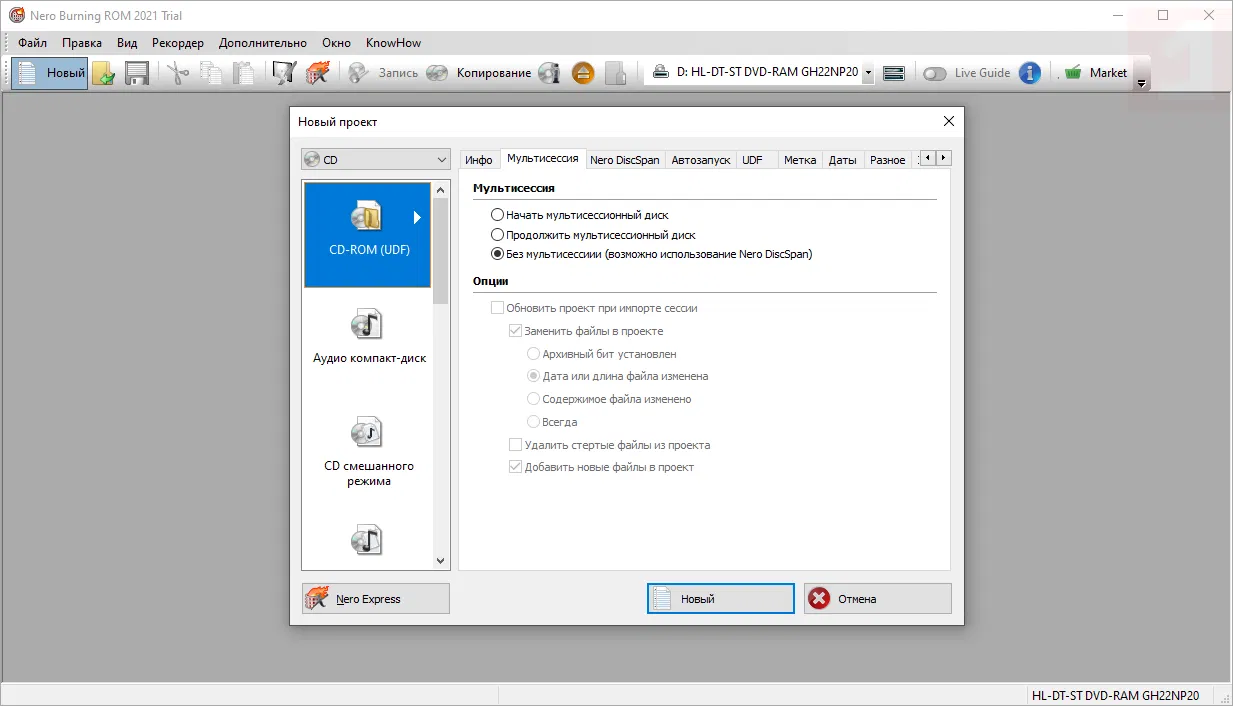This screenshot has width=1233, height=706.
Task: Toggle the Live Guide switch
Action: pyautogui.click(x=934, y=73)
